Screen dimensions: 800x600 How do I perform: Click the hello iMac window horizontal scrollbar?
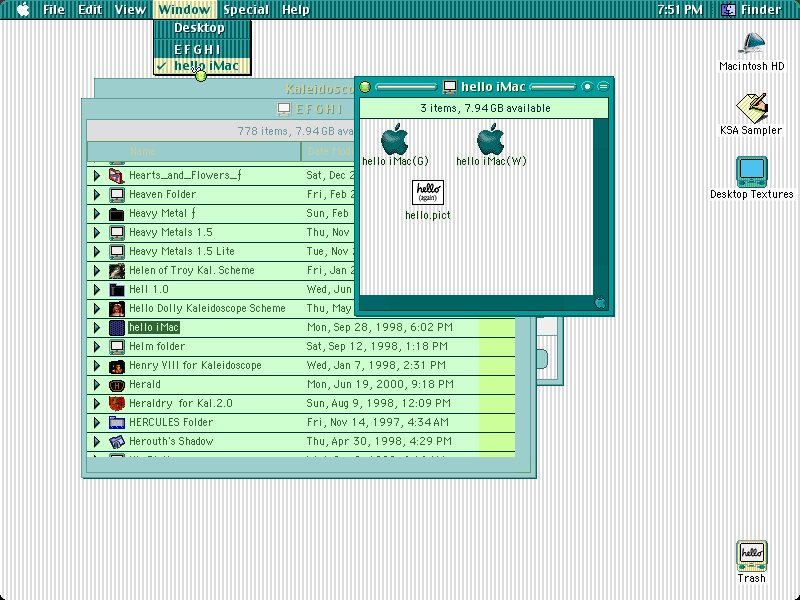click(477, 302)
